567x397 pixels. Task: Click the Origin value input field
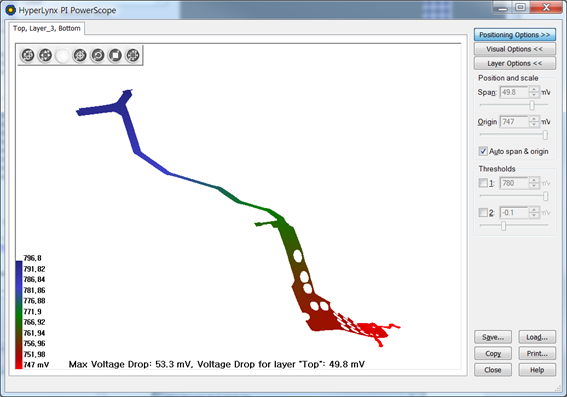[514, 122]
